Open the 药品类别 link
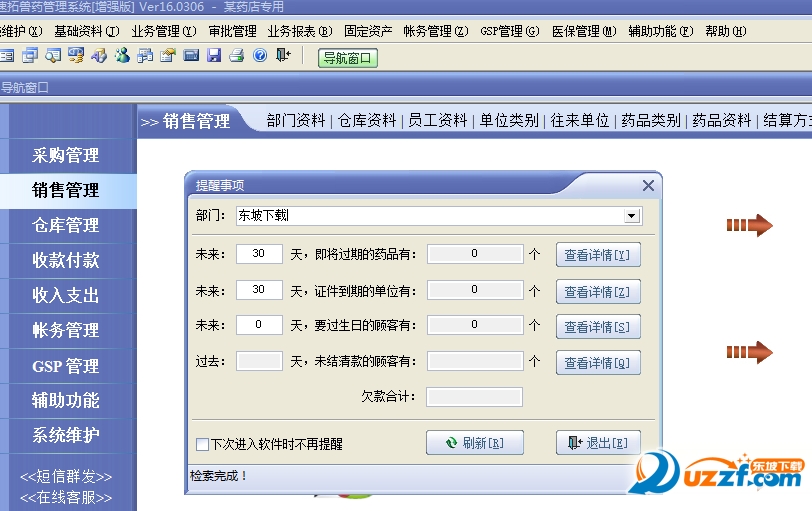Image resolution: width=812 pixels, height=511 pixels. (650, 121)
